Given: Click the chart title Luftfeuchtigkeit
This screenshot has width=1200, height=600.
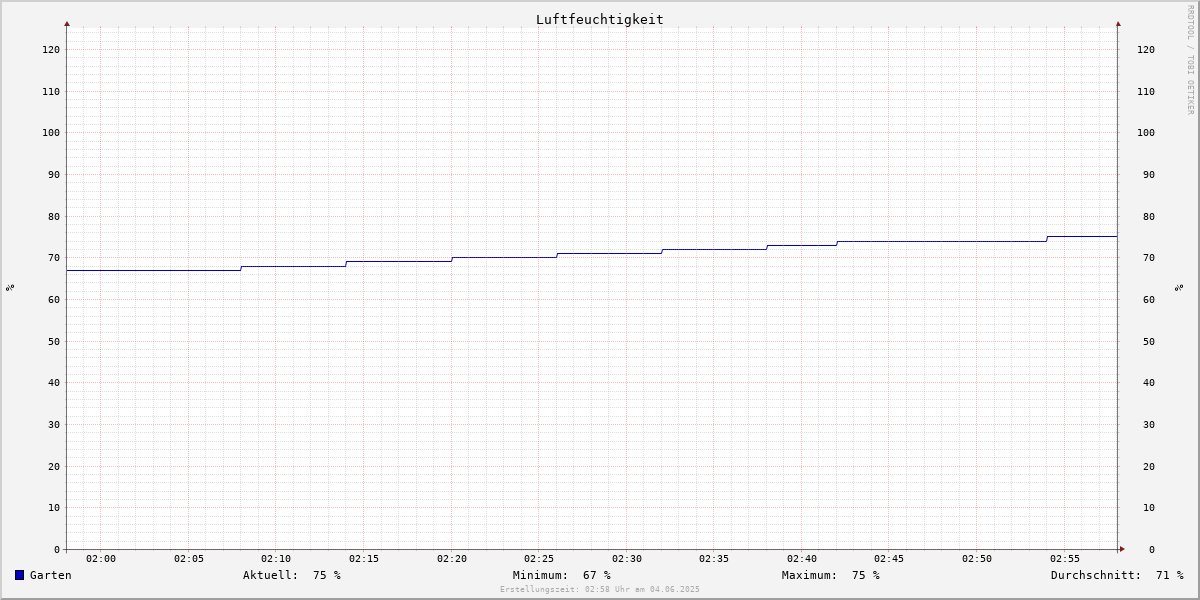Looking at the screenshot, I should pyautogui.click(x=599, y=19).
